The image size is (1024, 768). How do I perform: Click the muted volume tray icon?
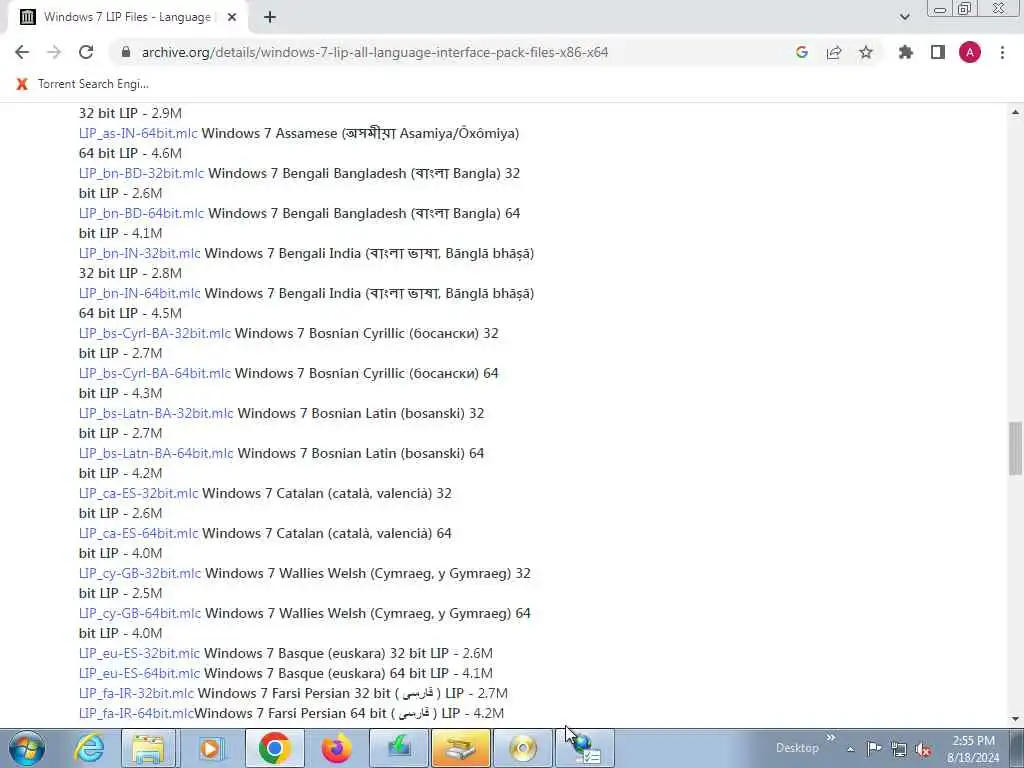[923, 749]
